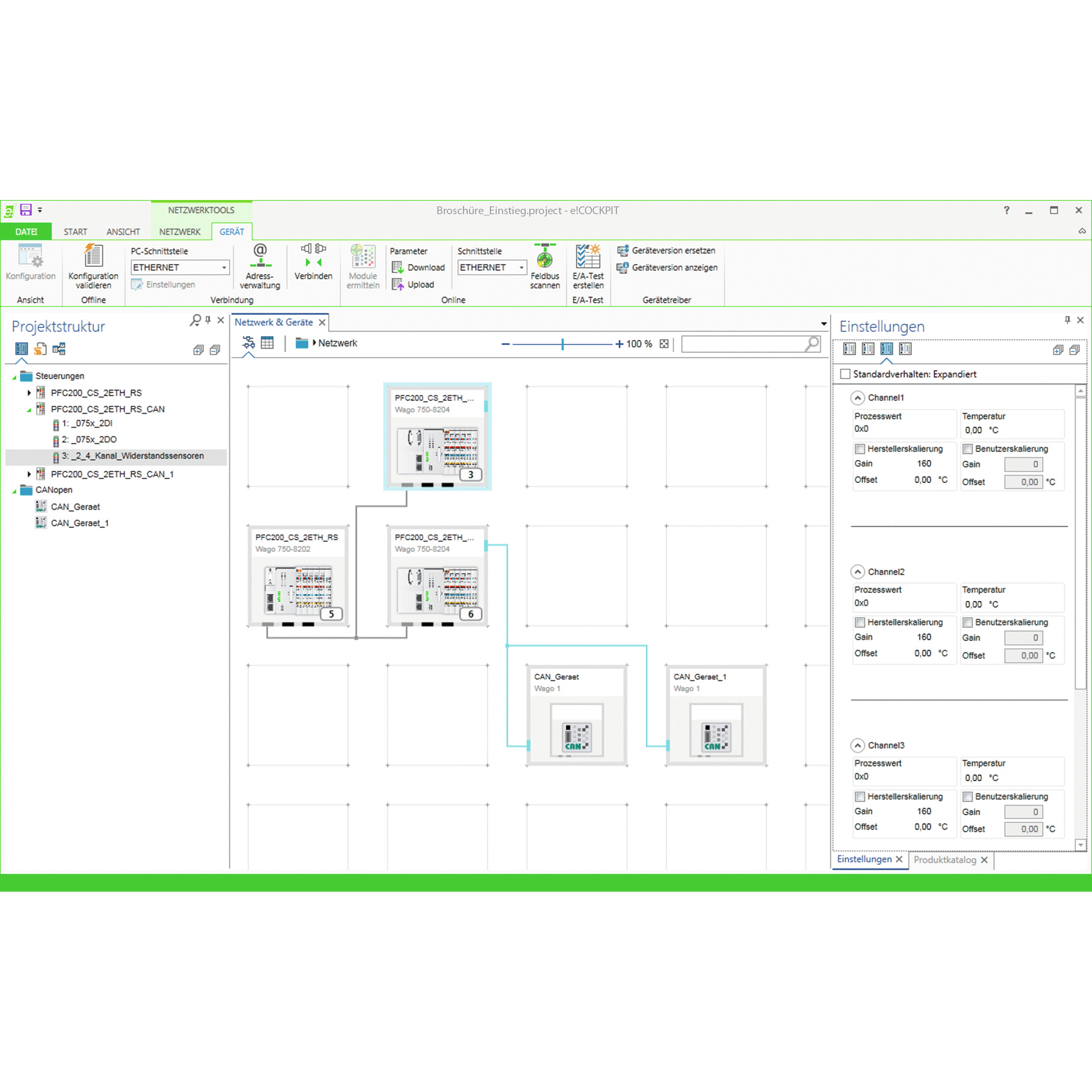Expand the PFC200_CS_2ETH_RS tree node
Screen dimensions: 1092x1092
coord(29,392)
